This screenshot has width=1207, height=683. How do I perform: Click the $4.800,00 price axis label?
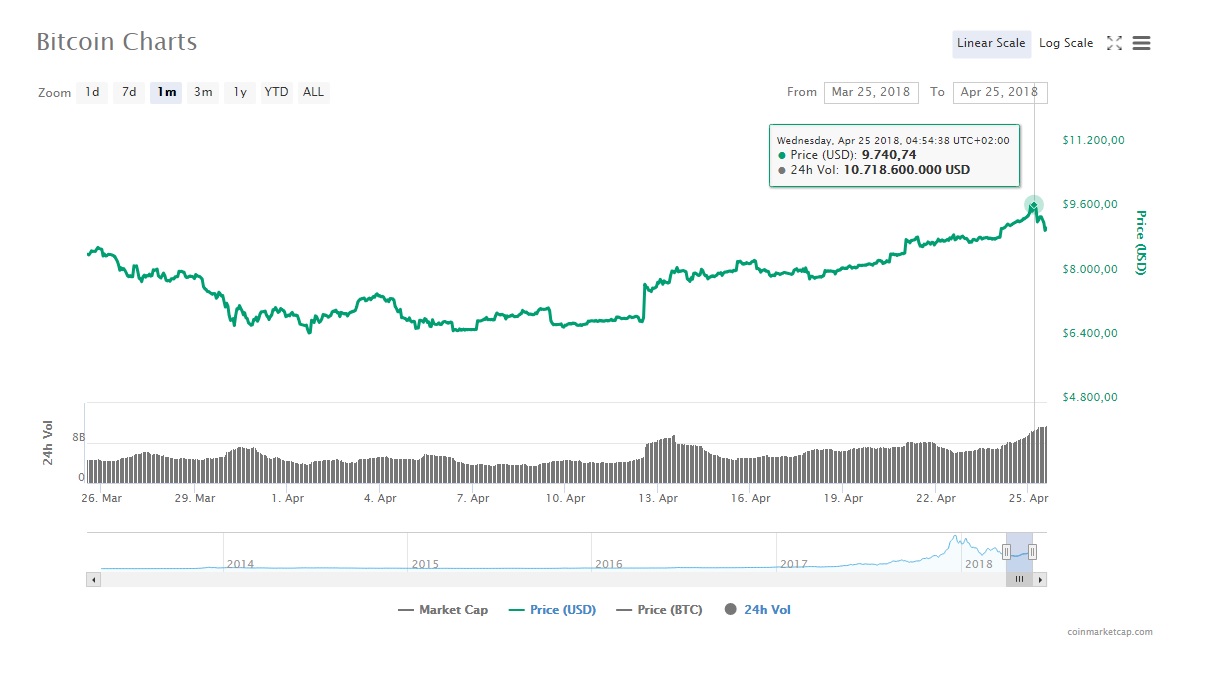[1090, 397]
